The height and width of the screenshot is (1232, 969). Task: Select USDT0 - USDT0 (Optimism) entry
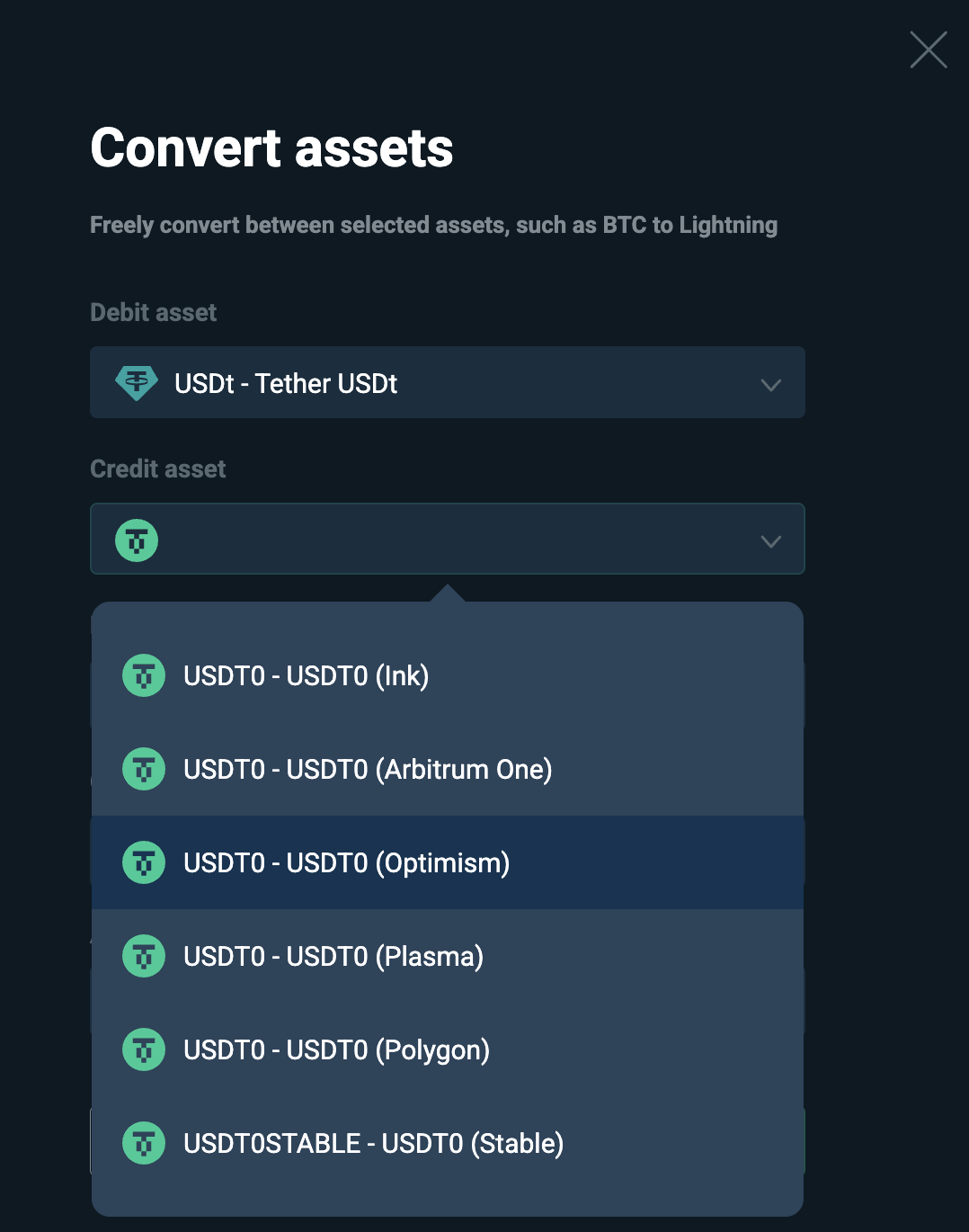(x=448, y=862)
